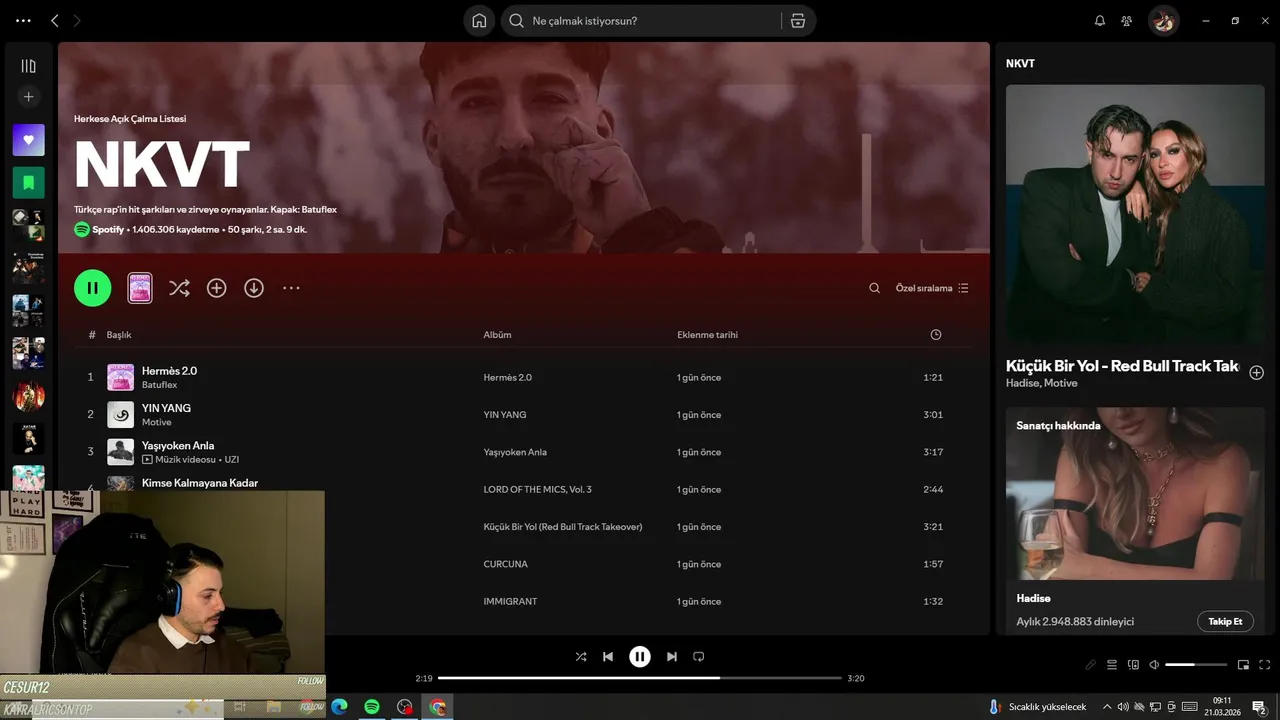This screenshot has height=720, width=1280.
Task: Open 'Özel sıralama' sort dropdown
Action: [x=932, y=288]
